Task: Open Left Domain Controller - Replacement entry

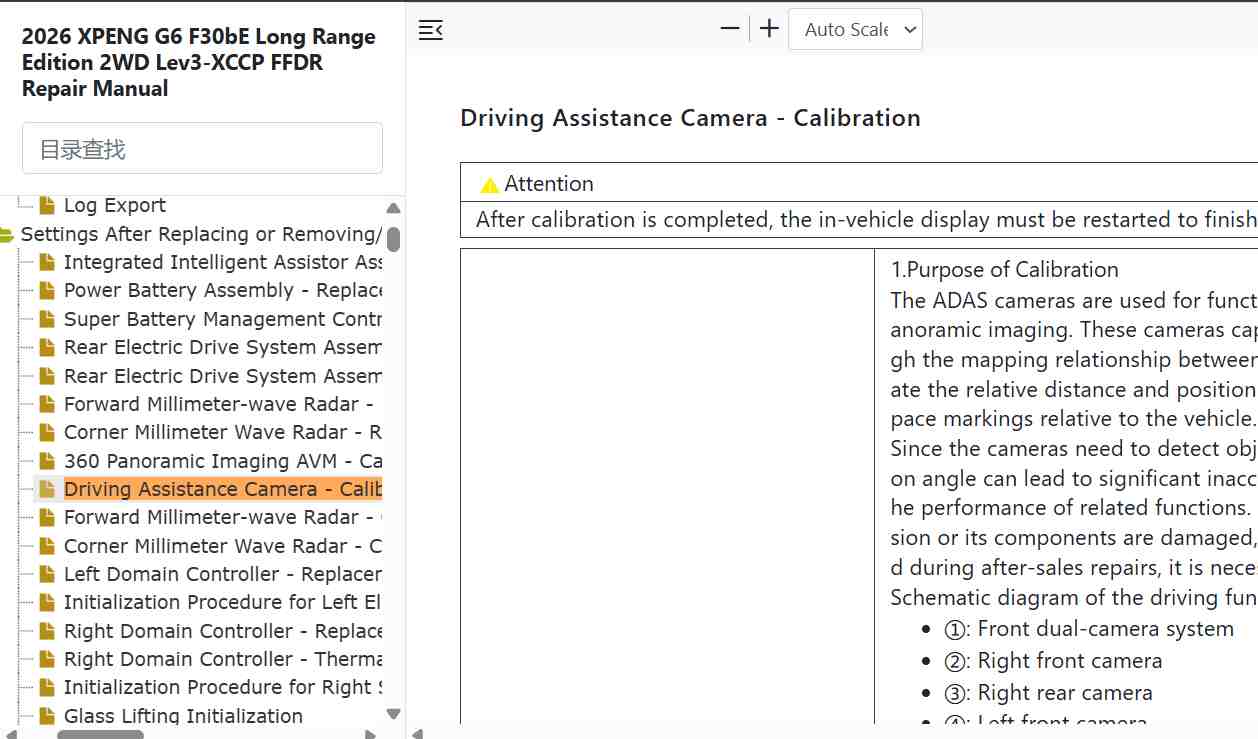Action: click(x=223, y=574)
